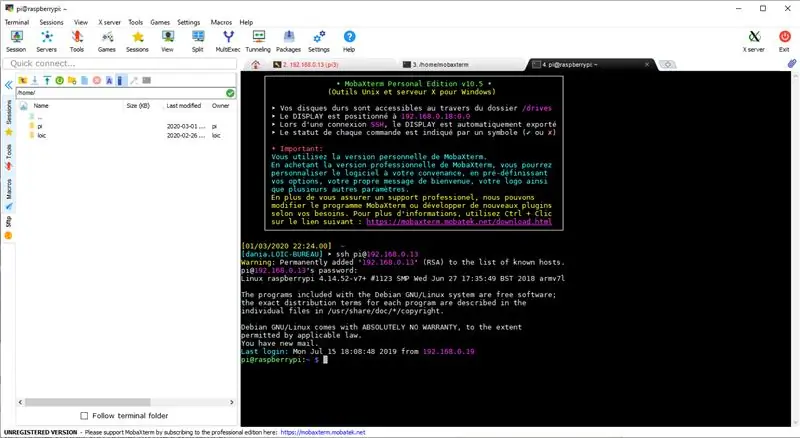Open the Tunneling toolbar icon
800x438 pixels.
258,41
